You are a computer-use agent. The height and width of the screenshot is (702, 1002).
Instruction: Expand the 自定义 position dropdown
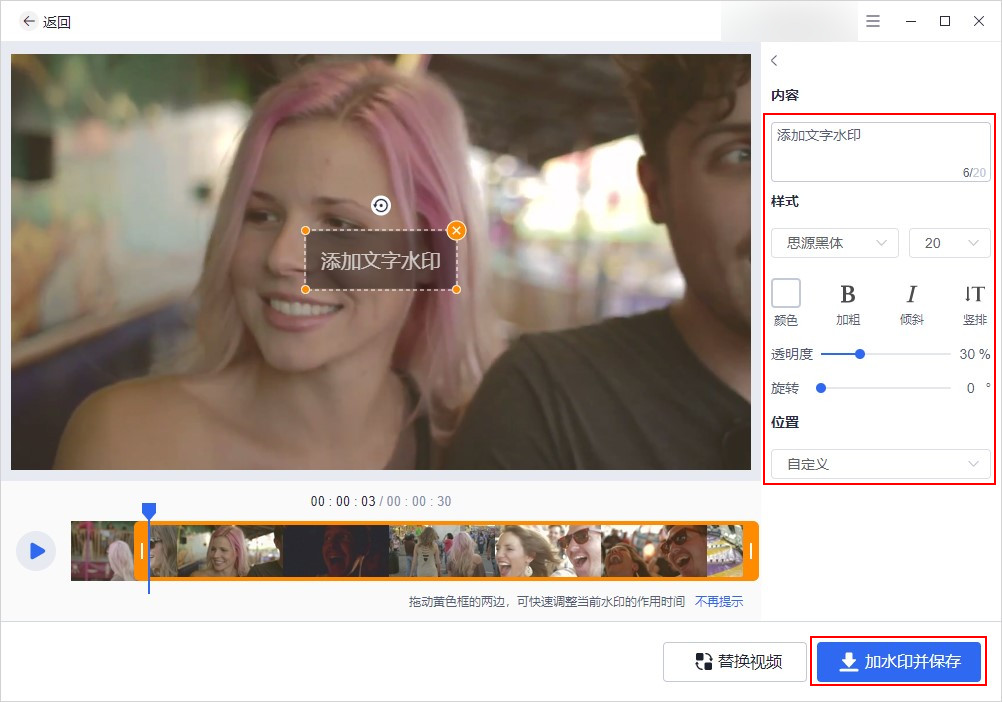(881, 464)
